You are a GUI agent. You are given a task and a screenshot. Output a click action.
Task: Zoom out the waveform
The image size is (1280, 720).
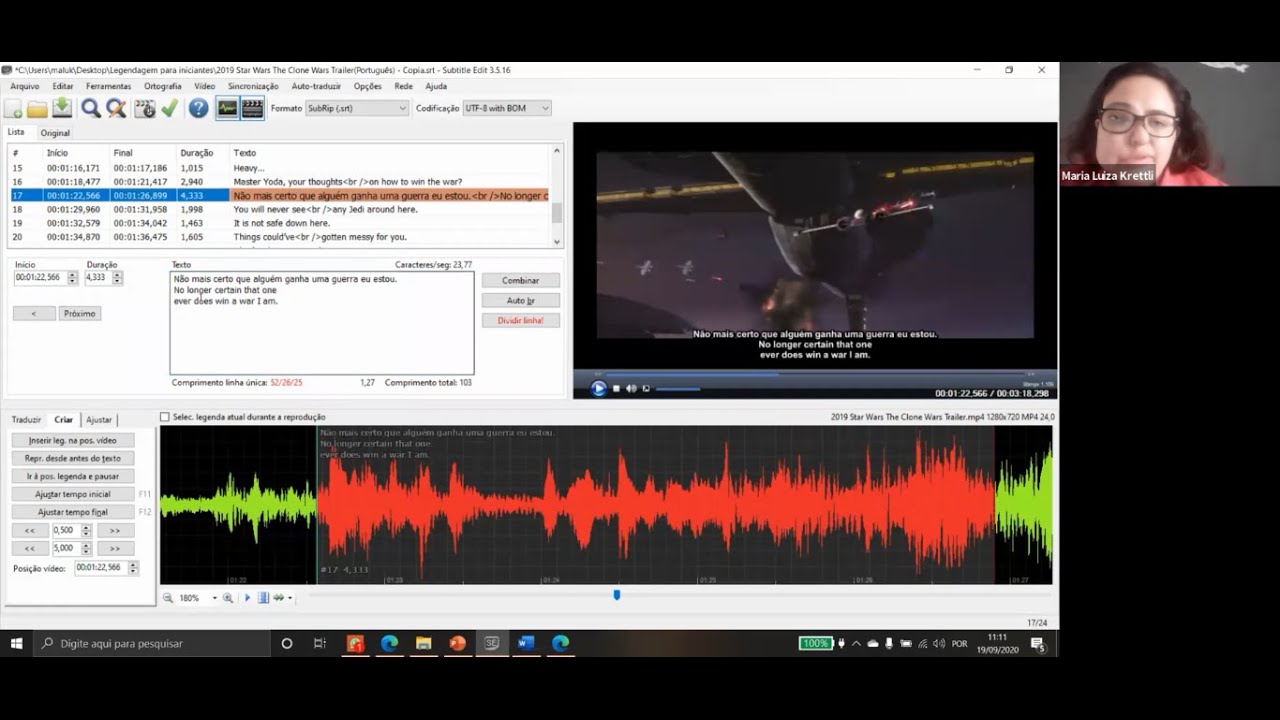click(x=168, y=598)
